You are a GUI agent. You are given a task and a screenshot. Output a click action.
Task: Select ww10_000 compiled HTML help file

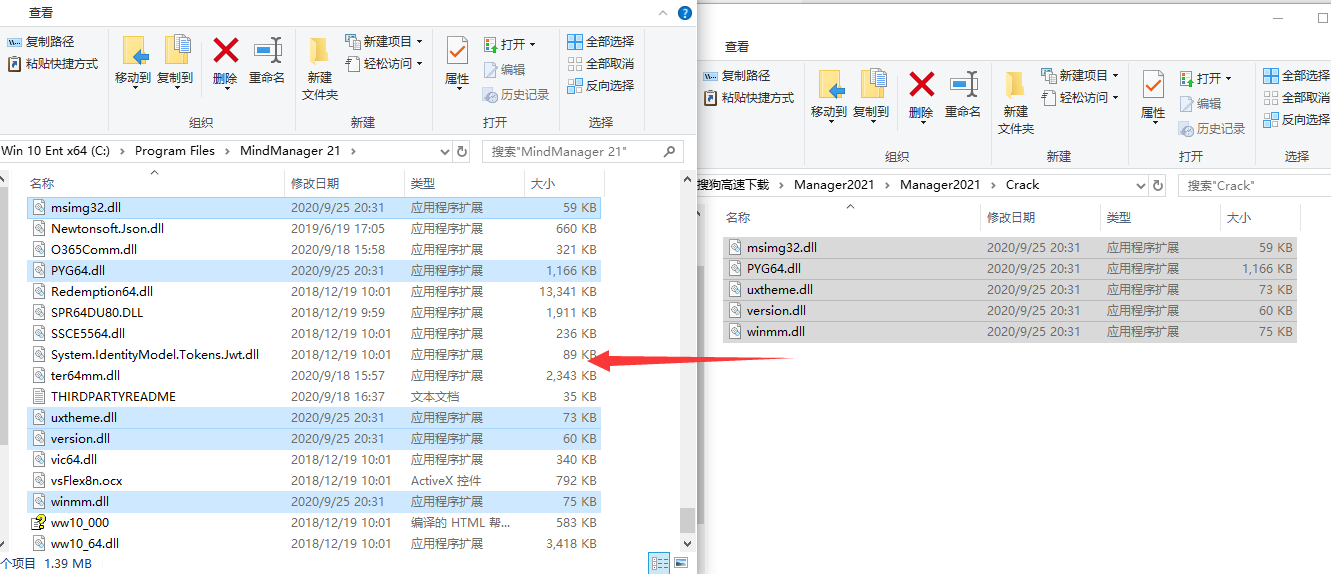click(314, 523)
